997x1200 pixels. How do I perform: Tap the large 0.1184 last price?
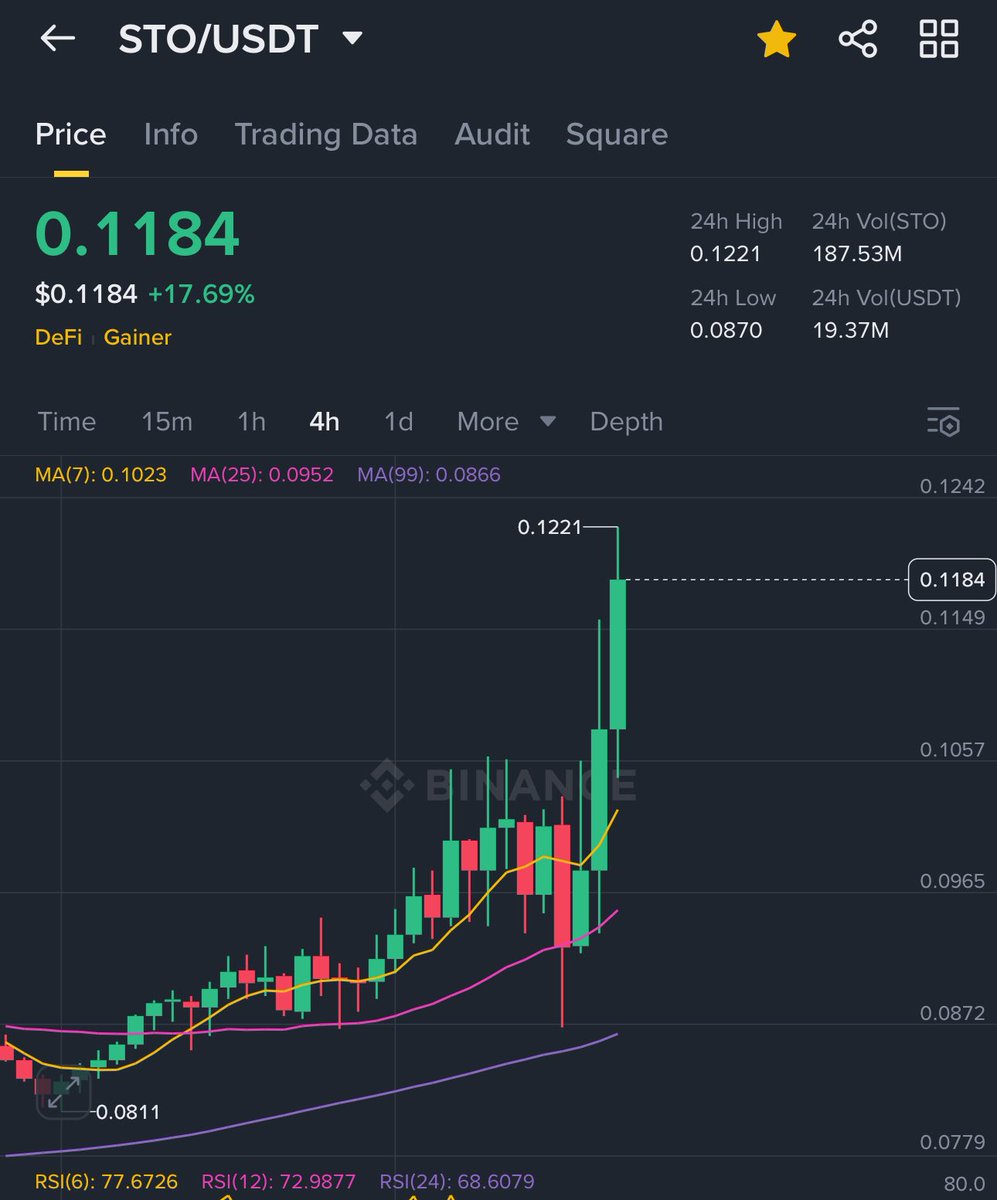coord(138,234)
